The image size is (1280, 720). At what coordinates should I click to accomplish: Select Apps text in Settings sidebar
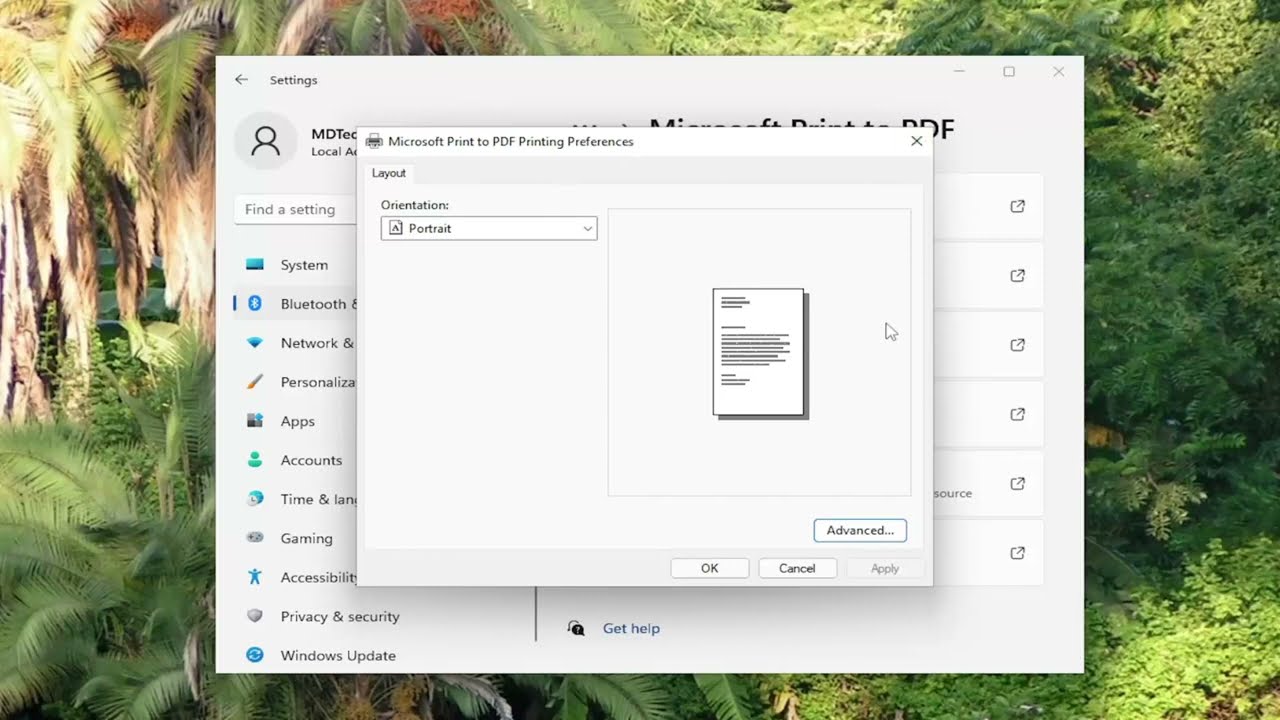click(298, 421)
